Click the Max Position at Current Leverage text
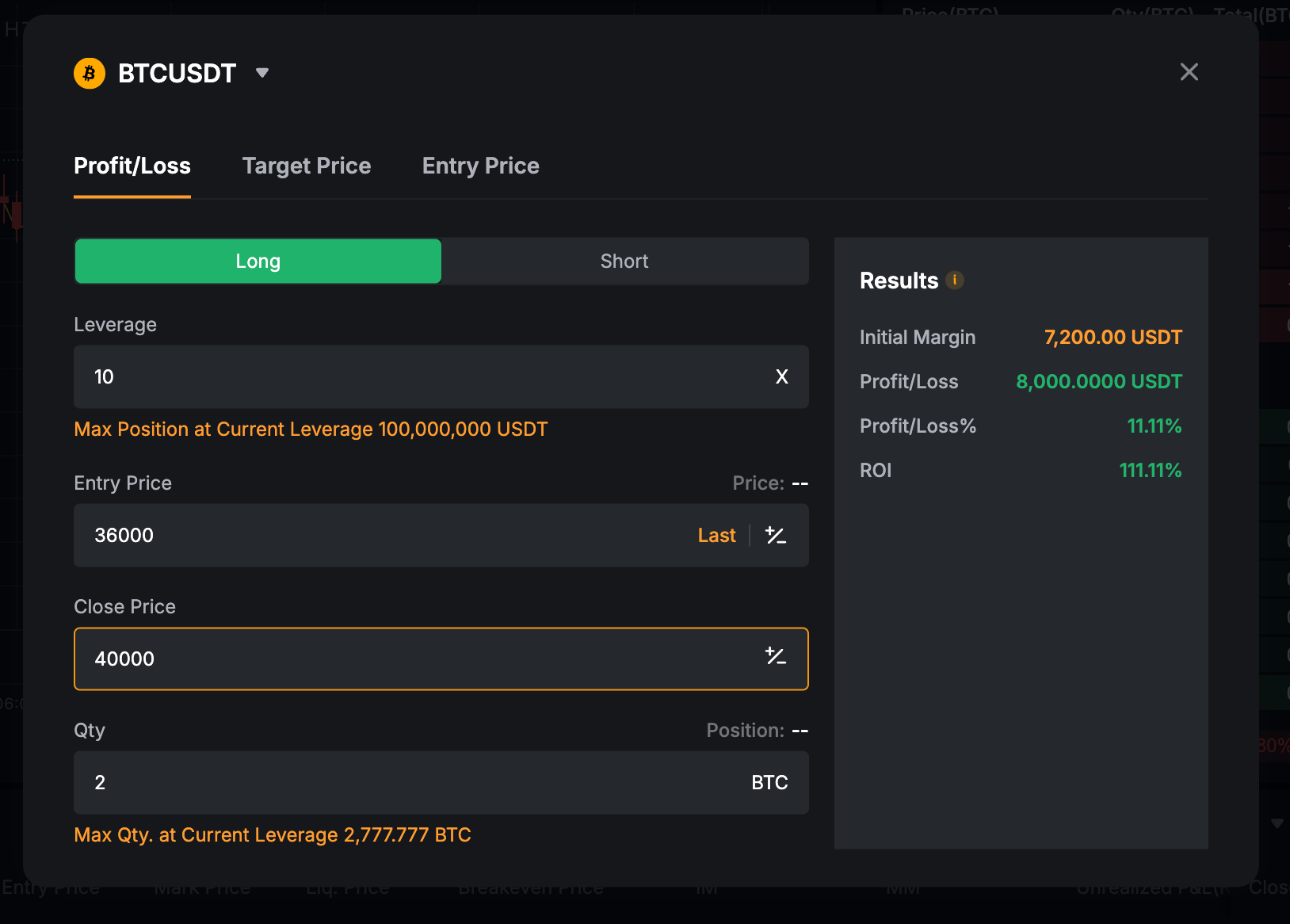1290x924 pixels. tap(311, 430)
